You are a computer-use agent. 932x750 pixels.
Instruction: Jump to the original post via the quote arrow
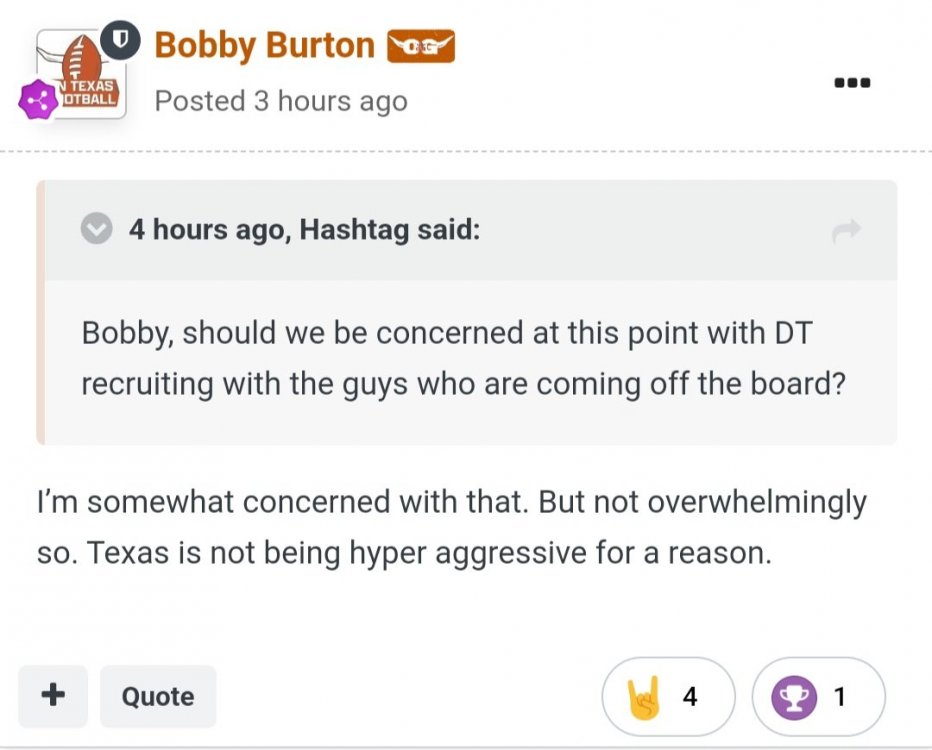[x=846, y=232]
